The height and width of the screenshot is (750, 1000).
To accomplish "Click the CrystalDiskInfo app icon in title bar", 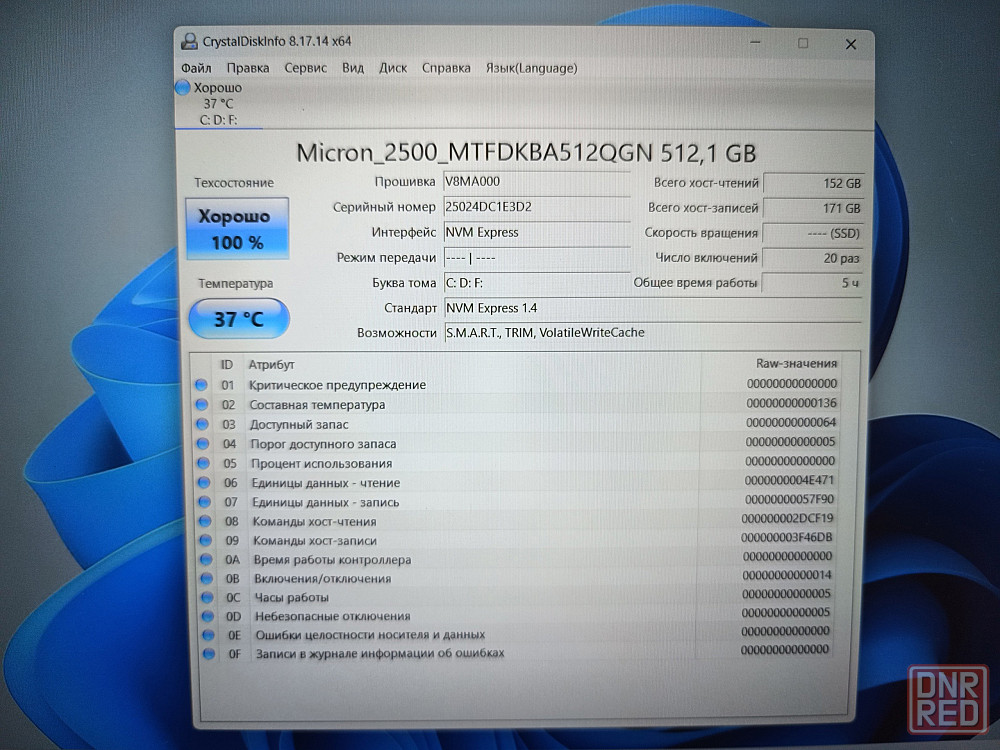I will click(x=189, y=41).
